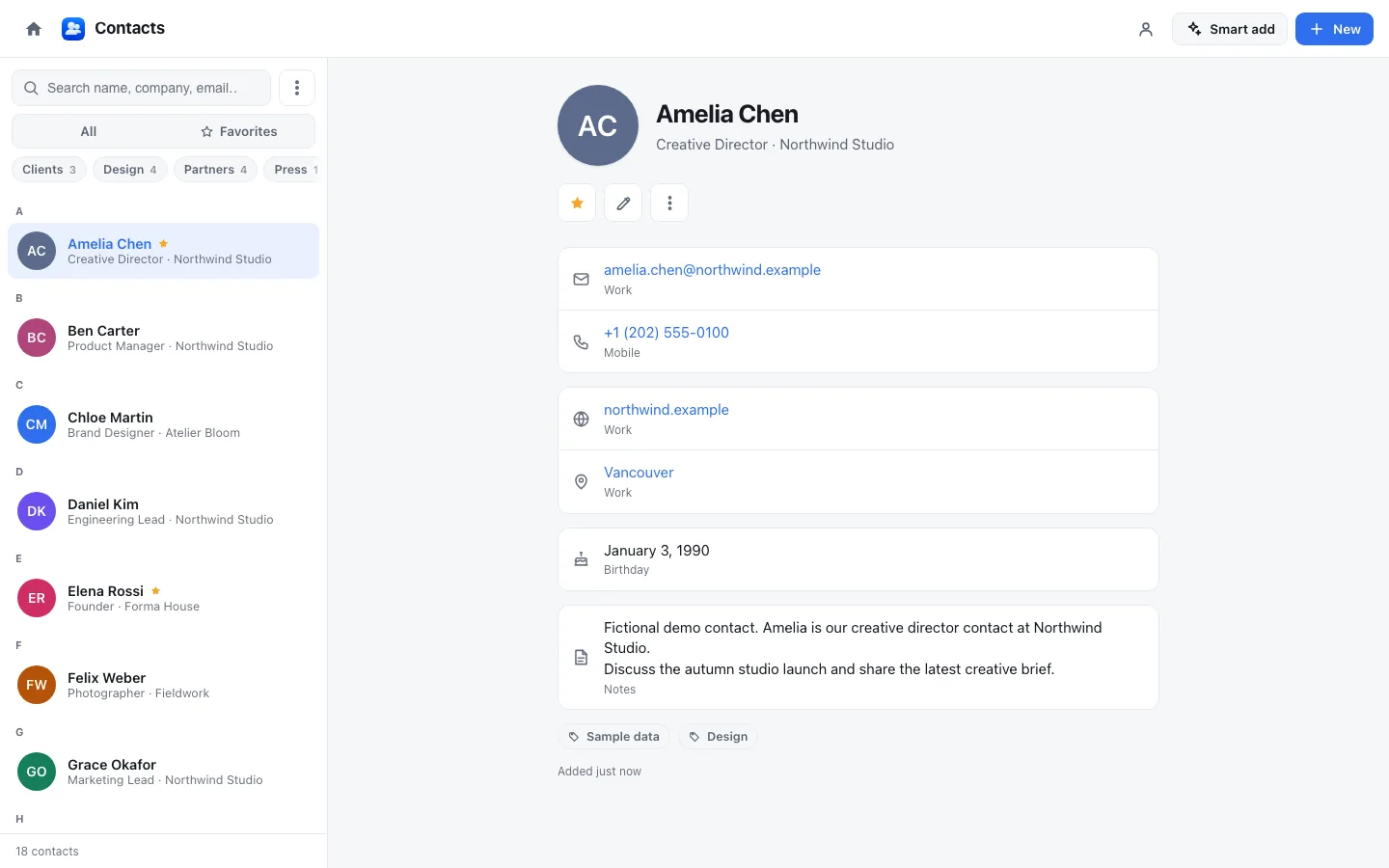1389x868 pixels.
Task: Click the notes document icon
Action: coord(581,657)
